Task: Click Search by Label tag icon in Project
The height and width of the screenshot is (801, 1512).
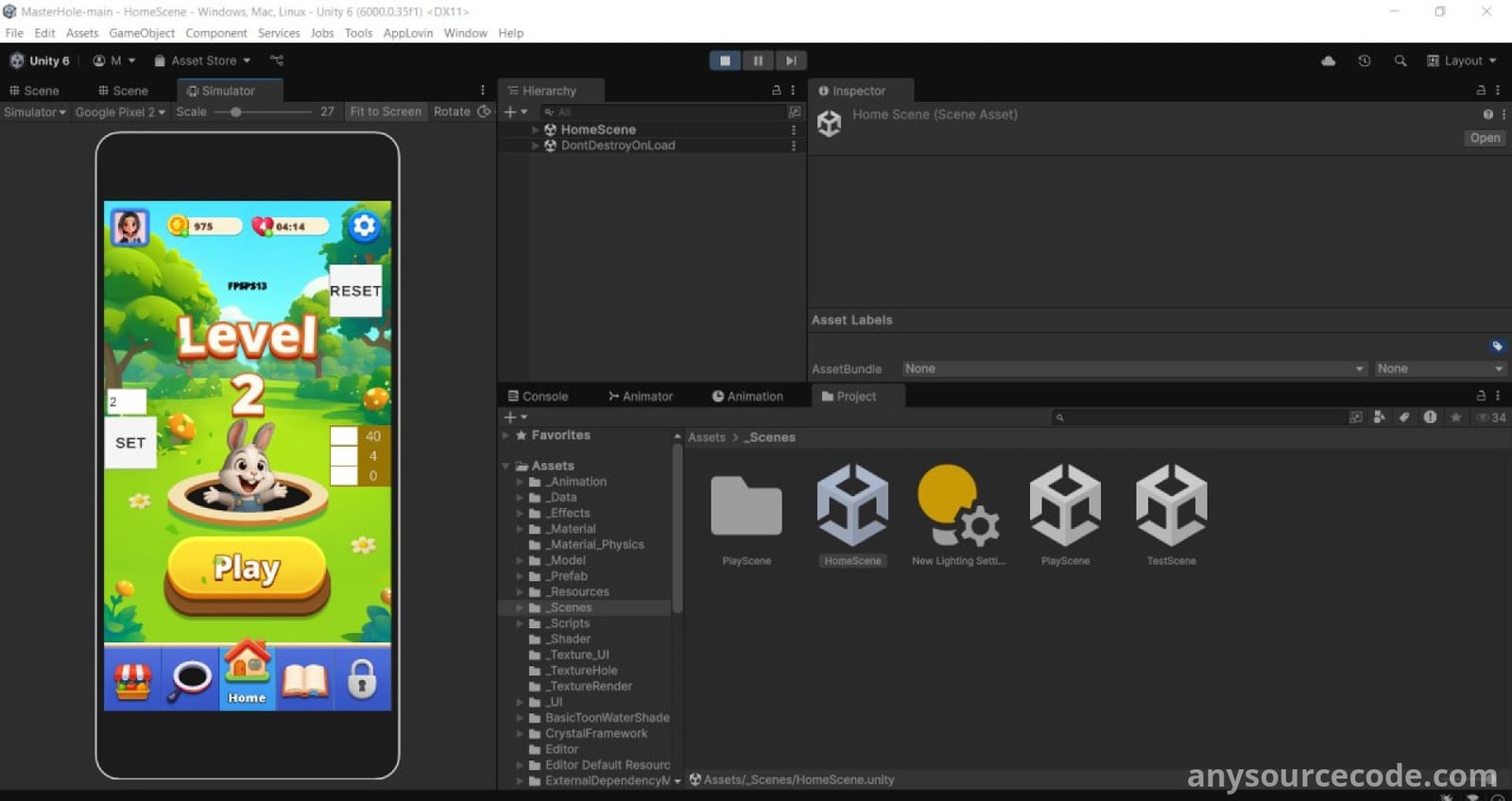Action: coord(1404,418)
